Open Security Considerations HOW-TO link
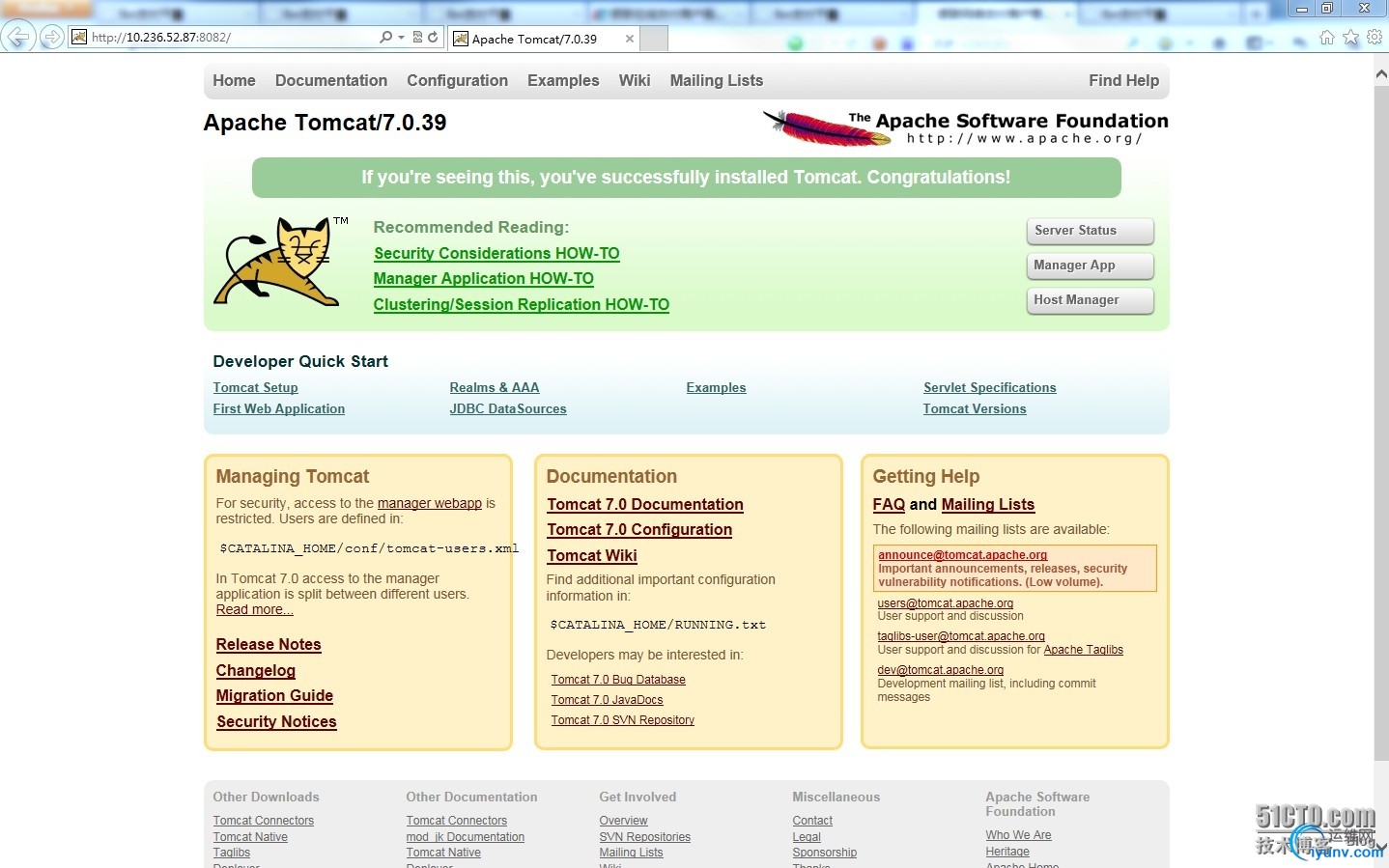Screen dimensions: 1389x868 (496, 253)
